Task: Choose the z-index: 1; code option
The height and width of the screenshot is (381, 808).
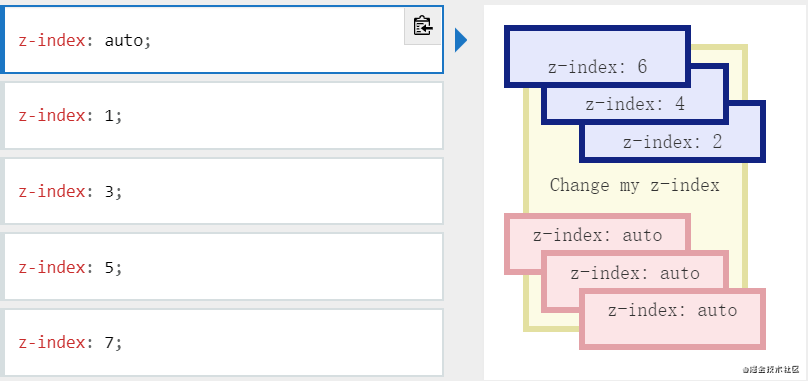Action: 223,115
